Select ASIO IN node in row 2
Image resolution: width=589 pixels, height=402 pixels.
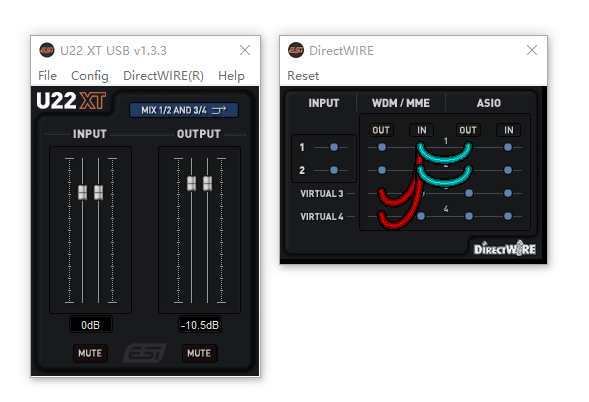point(508,170)
